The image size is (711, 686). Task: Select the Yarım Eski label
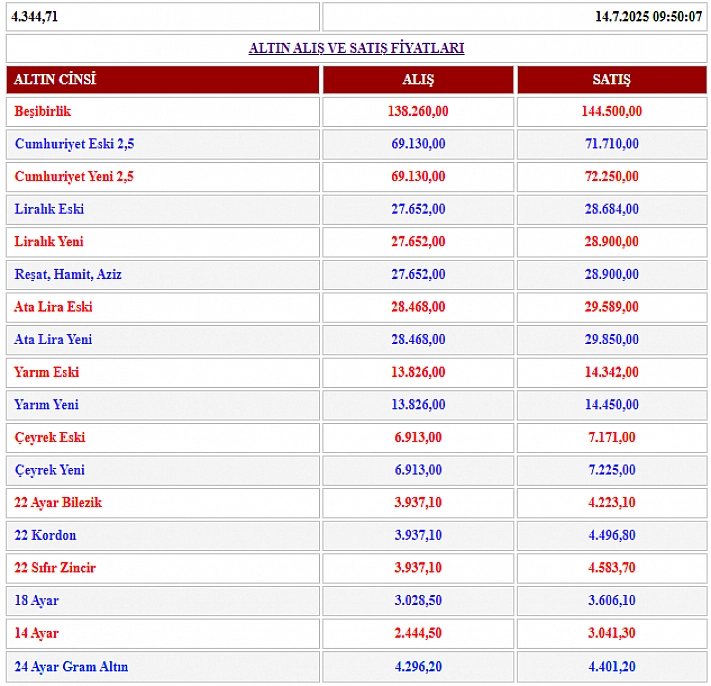pyautogui.click(x=47, y=373)
